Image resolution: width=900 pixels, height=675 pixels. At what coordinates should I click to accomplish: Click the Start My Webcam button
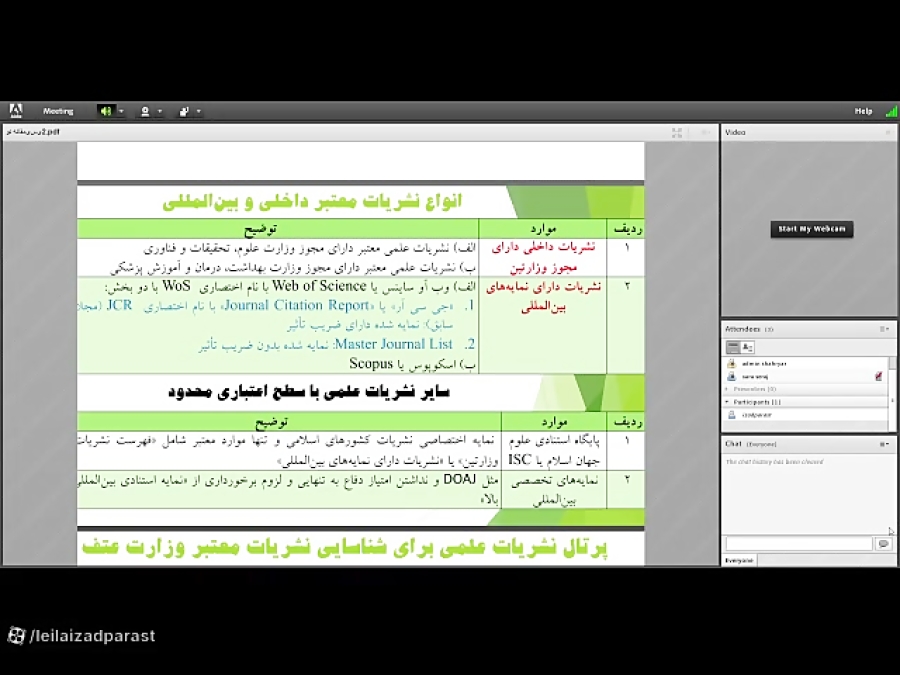pyautogui.click(x=812, y=229)
